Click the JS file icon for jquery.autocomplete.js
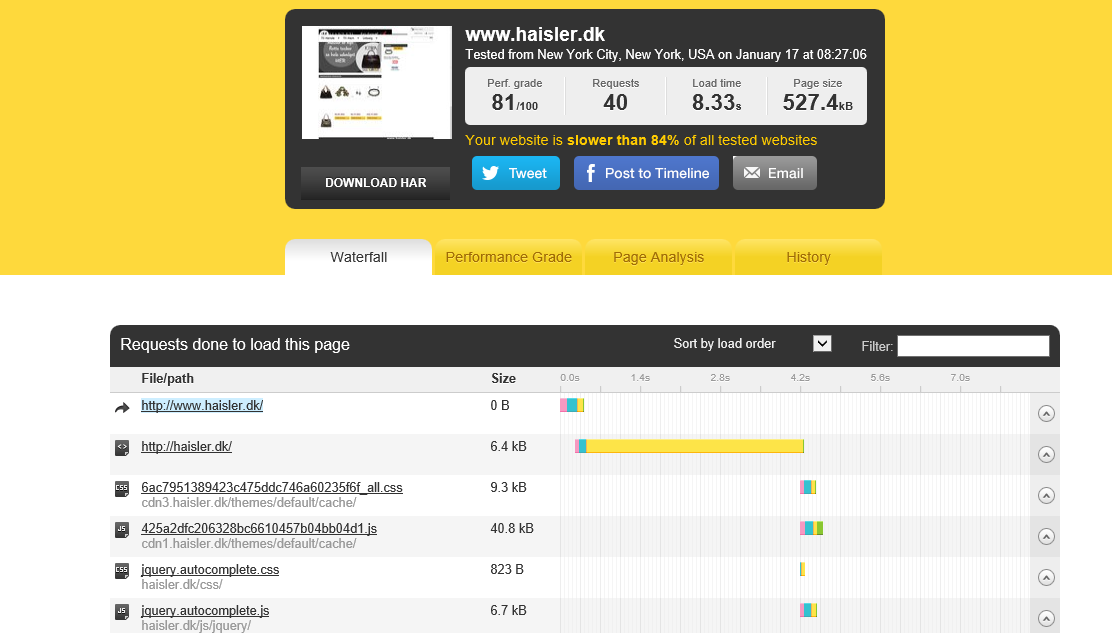 click(x=122, y=612)
